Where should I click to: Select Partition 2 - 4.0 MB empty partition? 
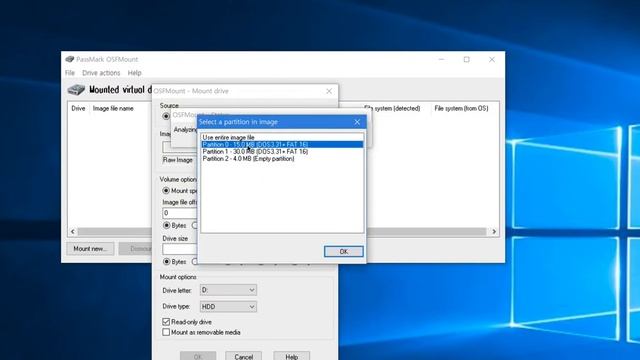[282, 159]
